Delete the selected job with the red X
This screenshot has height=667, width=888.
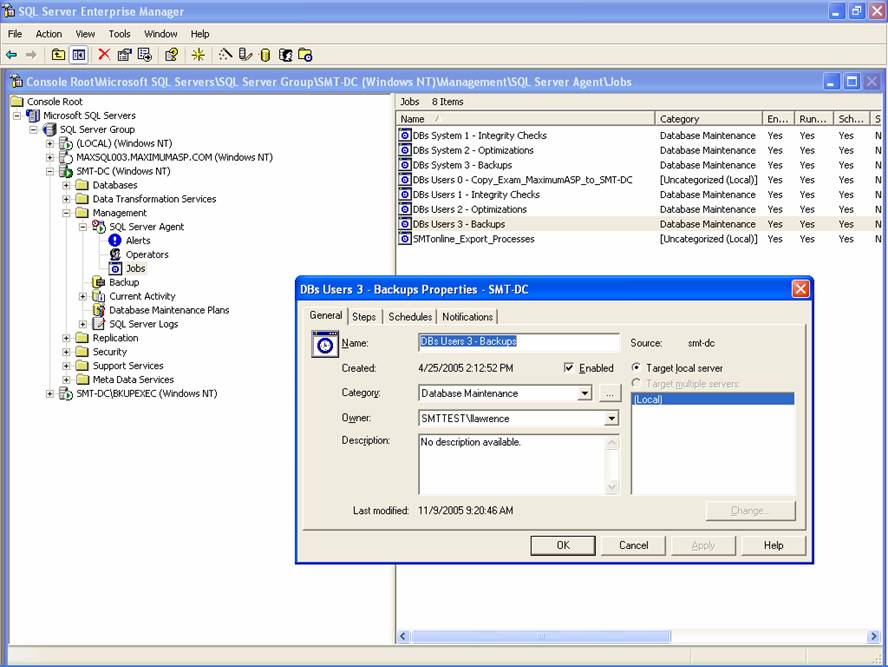tap(104, 54)
